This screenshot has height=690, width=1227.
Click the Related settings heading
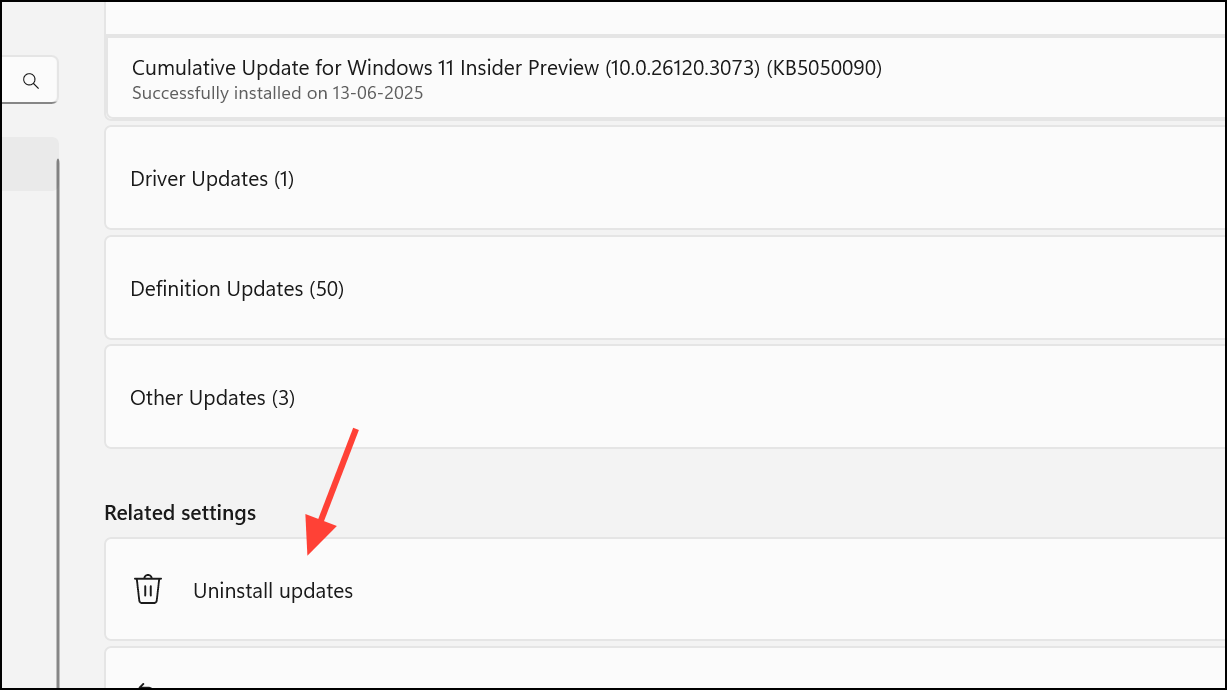click(180, 513)
